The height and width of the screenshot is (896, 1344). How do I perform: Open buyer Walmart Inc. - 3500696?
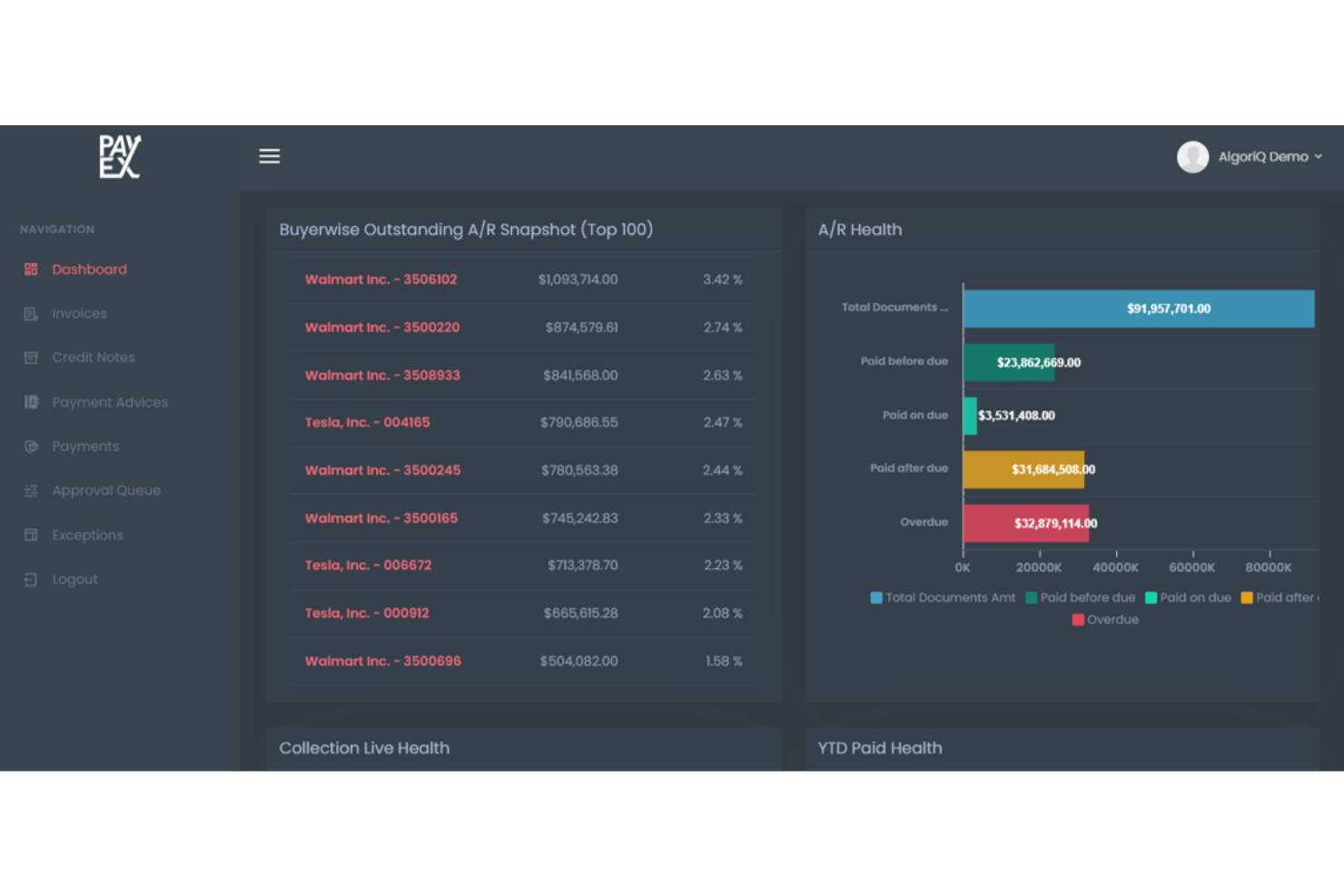pos(382,662)
